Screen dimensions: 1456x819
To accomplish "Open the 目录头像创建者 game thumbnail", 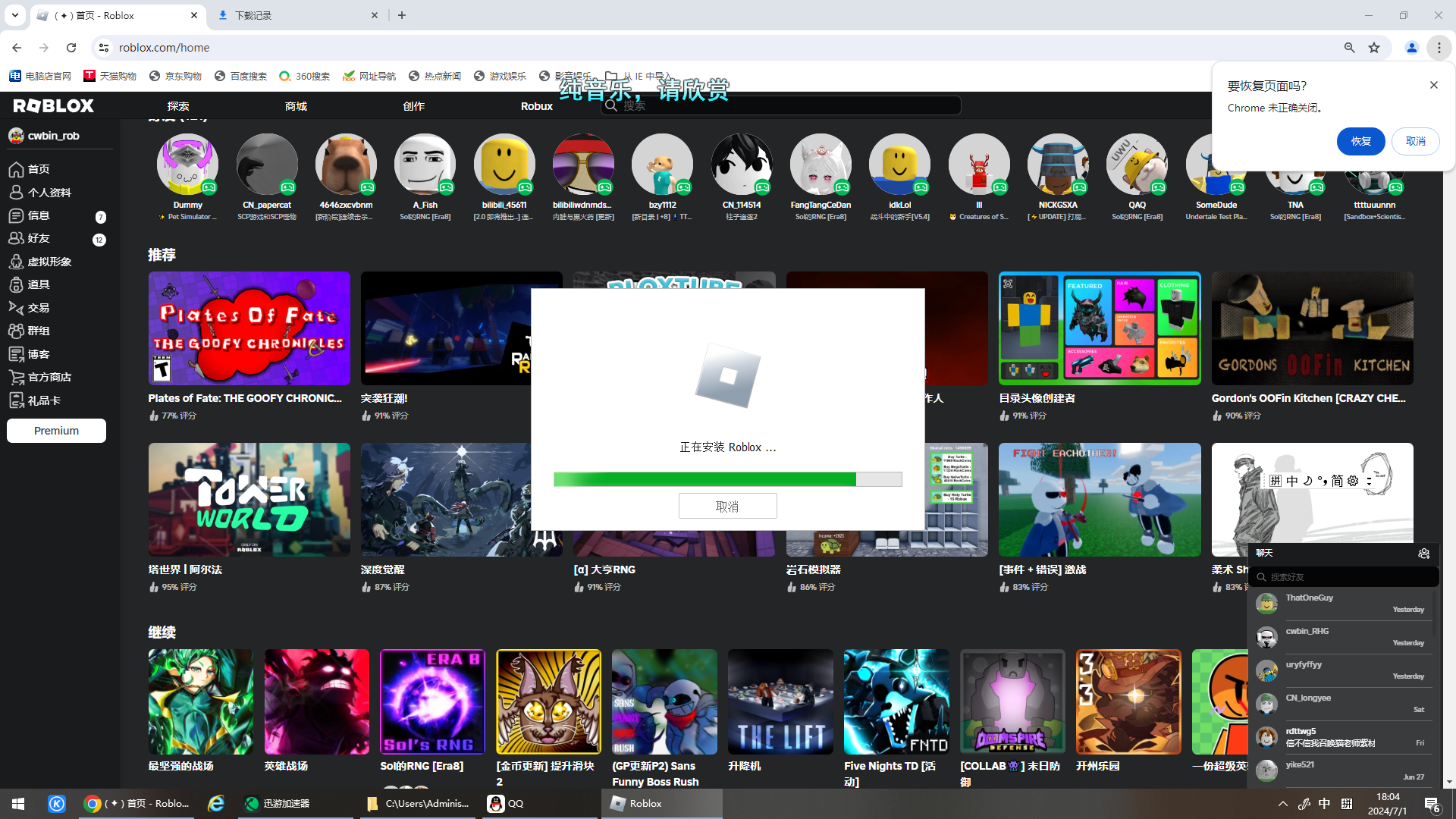I will click(x=1100, y=328).
